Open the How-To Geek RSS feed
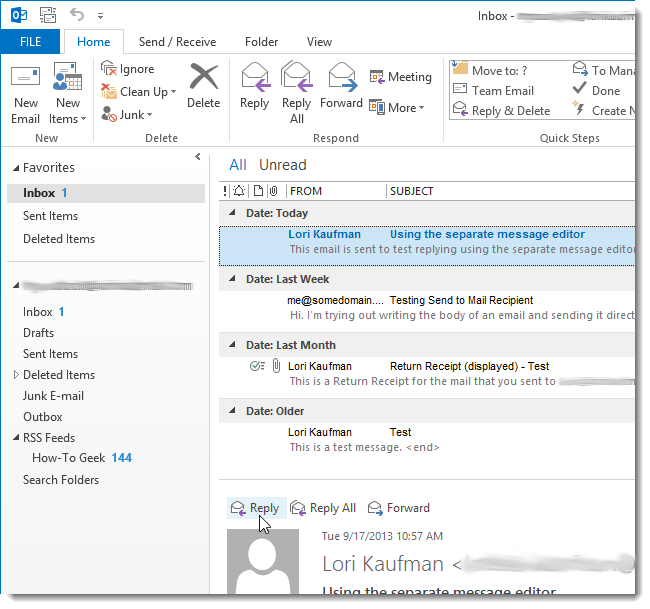This screenshot has width=650, height=609. tap(82, 458)
